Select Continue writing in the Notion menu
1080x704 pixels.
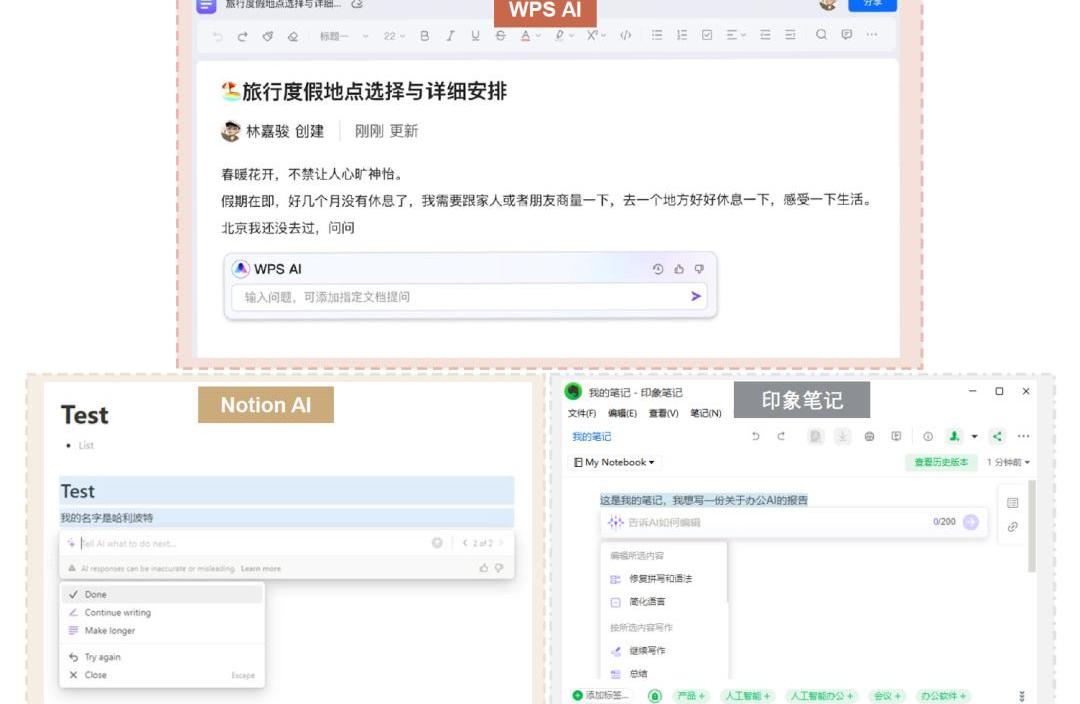(x=117, y=613)
